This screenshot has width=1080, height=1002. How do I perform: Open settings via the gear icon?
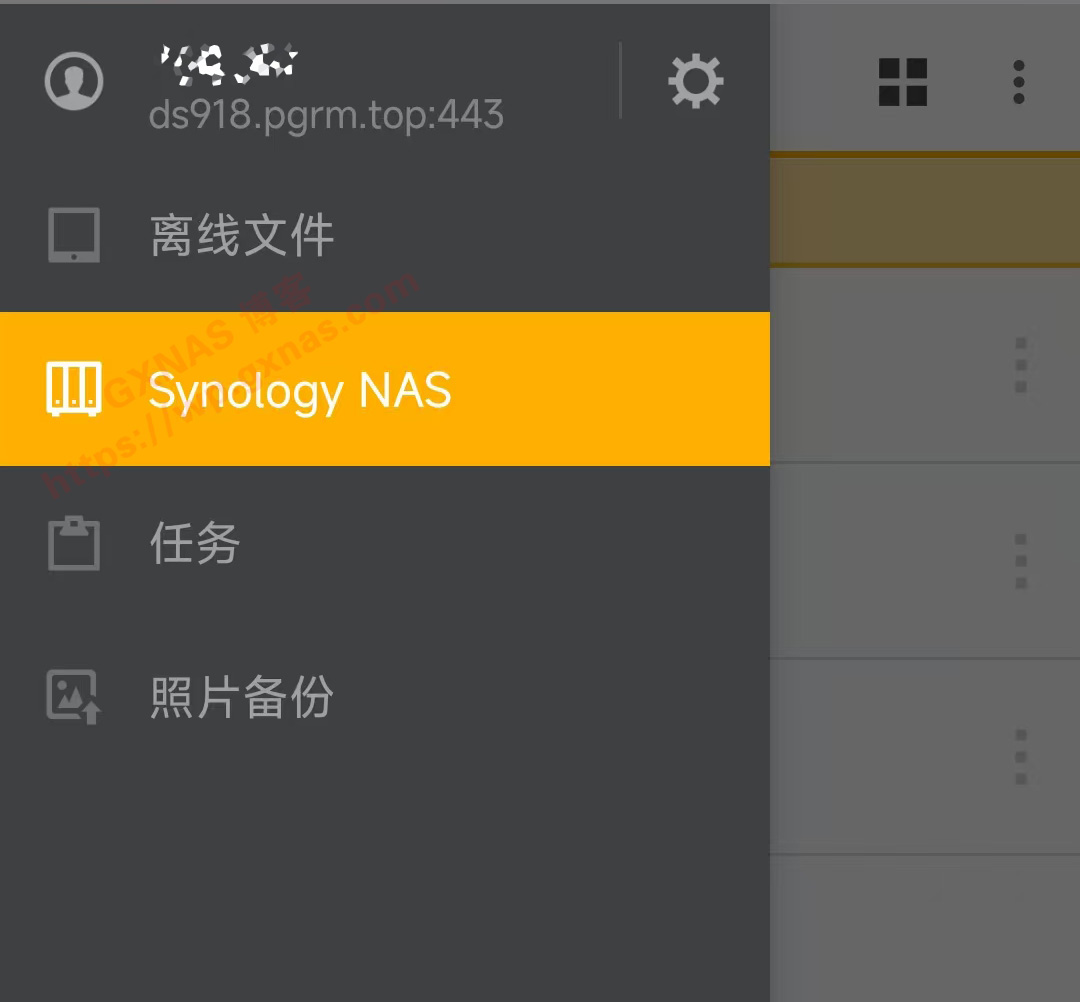[696, 81]
